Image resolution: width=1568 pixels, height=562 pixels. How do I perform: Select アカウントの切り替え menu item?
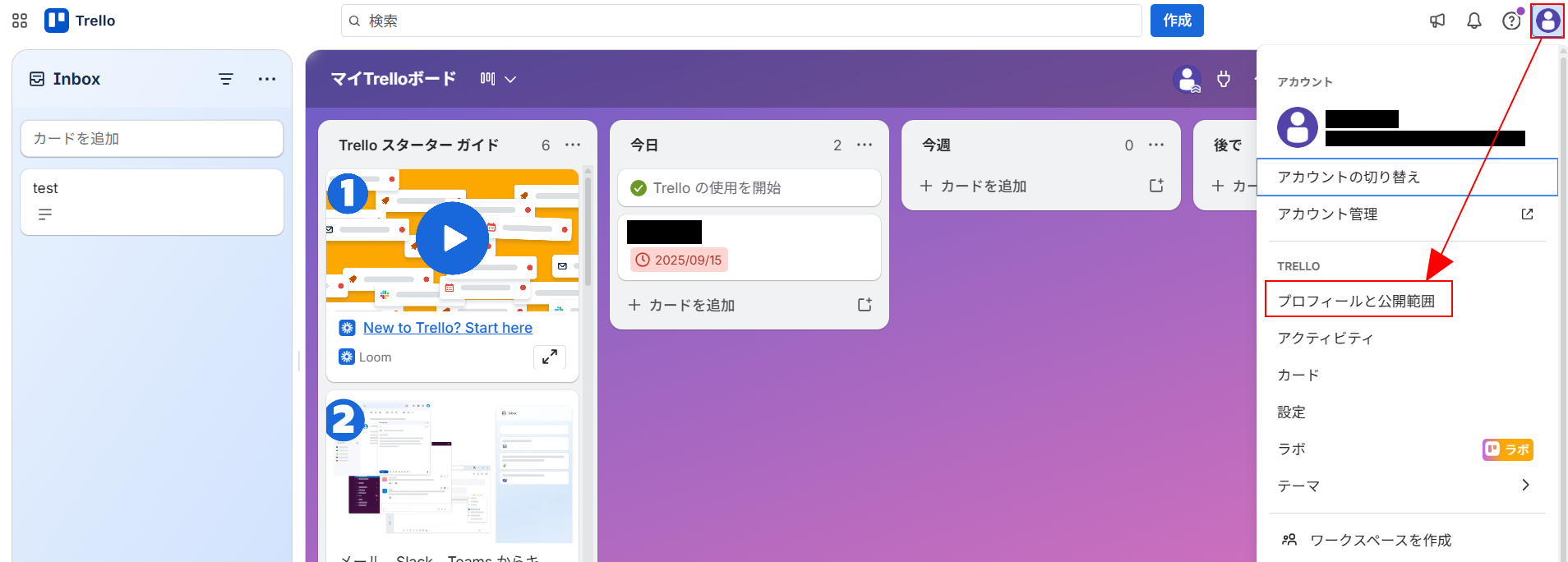click(x=1407, y=177)
